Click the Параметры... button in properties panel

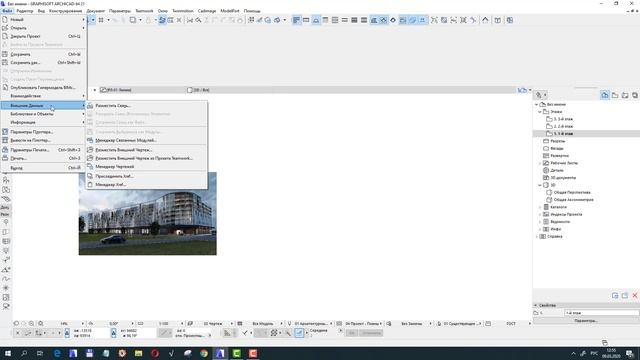[x=586, y=321]
